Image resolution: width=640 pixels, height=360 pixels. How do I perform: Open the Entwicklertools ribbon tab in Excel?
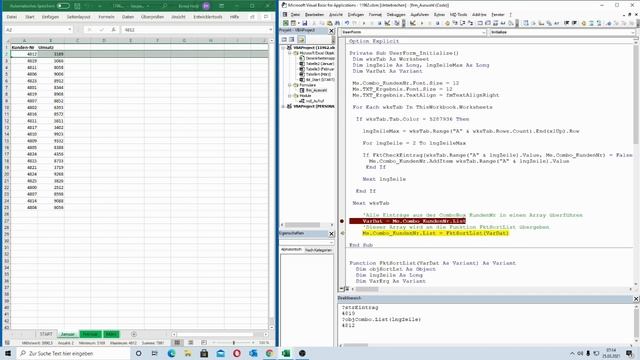click(x=208, y=17)
